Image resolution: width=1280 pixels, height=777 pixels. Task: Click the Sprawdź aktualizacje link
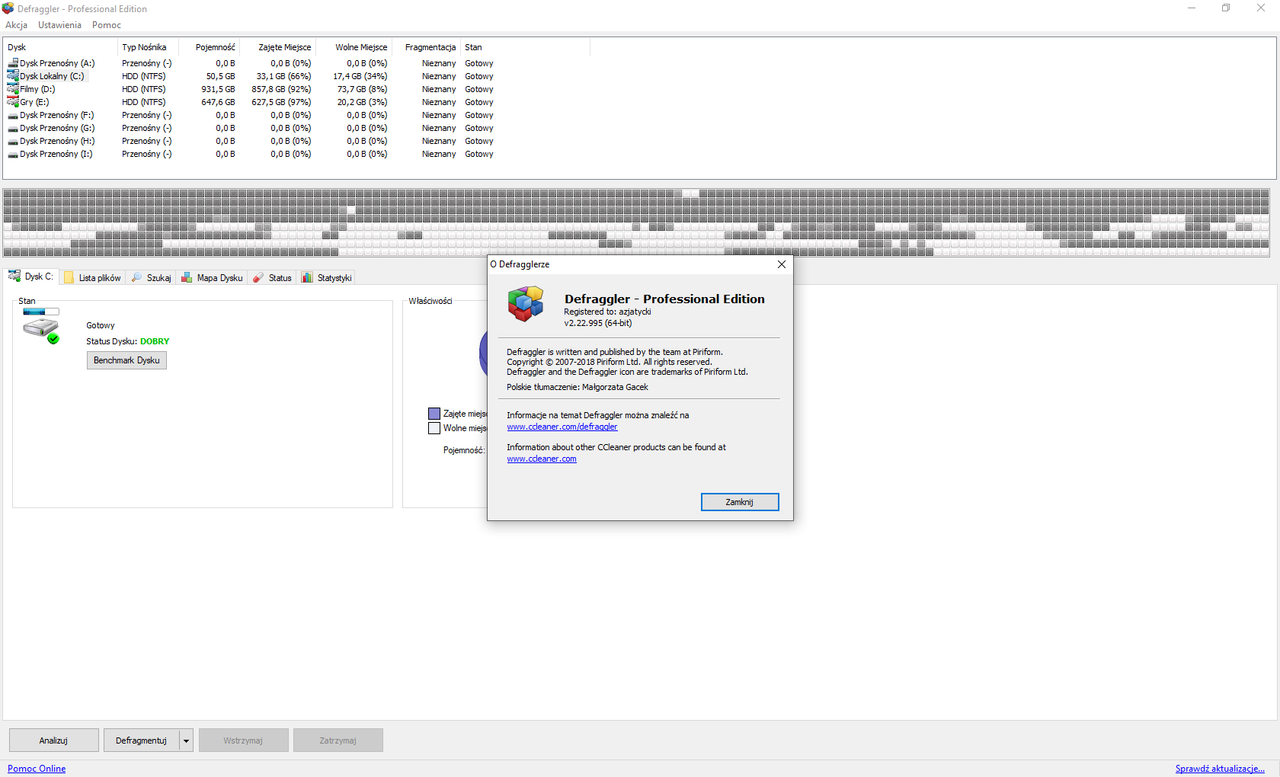(1220, 769)
